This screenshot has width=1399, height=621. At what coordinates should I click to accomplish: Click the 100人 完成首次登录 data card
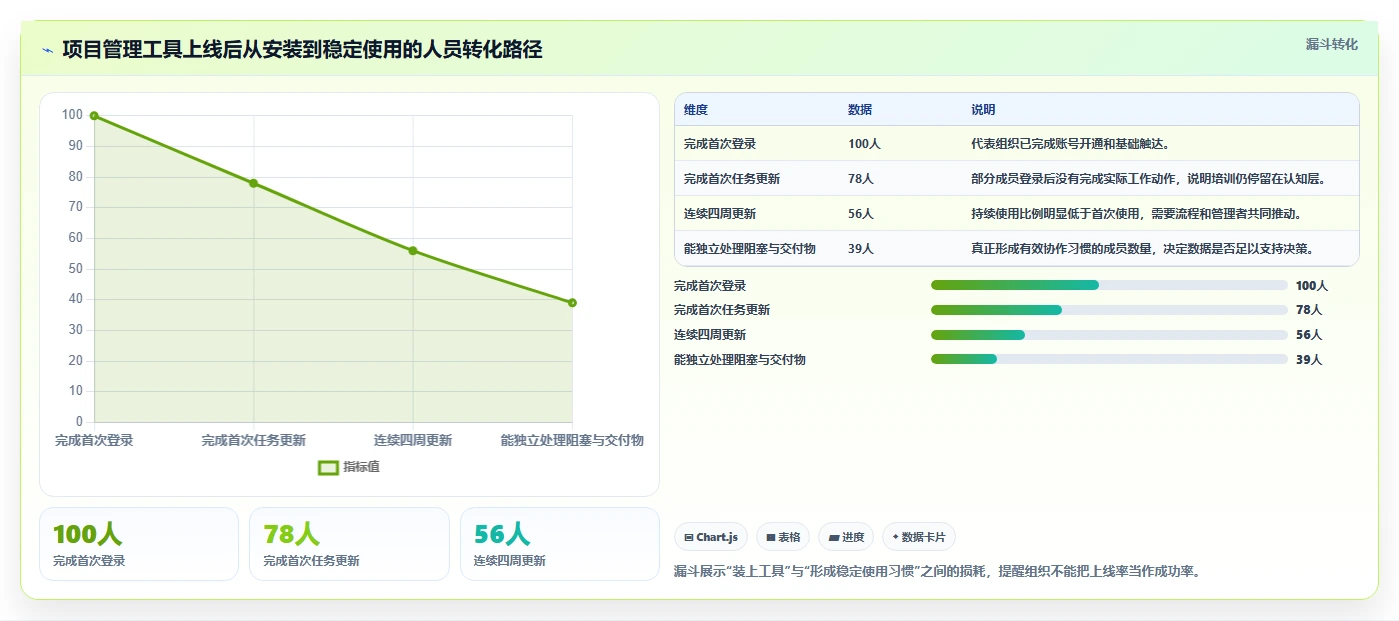139,544
